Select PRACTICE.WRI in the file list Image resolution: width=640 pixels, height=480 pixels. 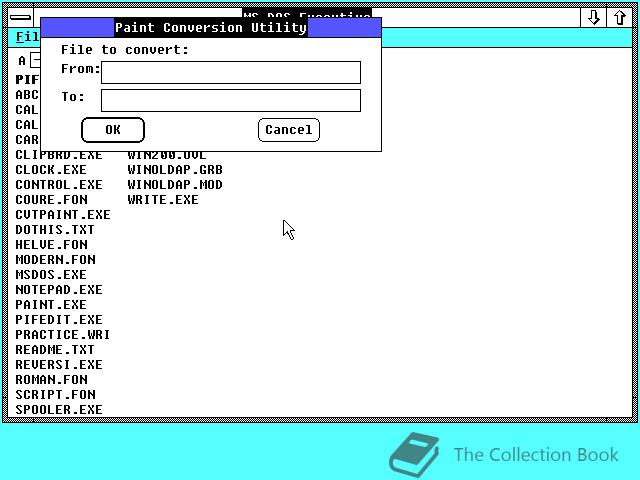click(63, 335)
